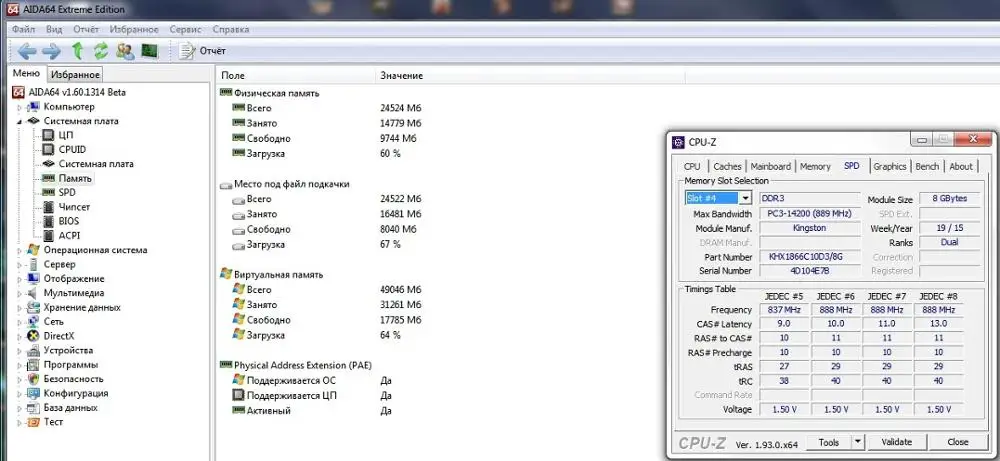The width and height of the screenshot is (1000, 461).
Task: Expand the Операционная система node
Action: tap(19, 251)
